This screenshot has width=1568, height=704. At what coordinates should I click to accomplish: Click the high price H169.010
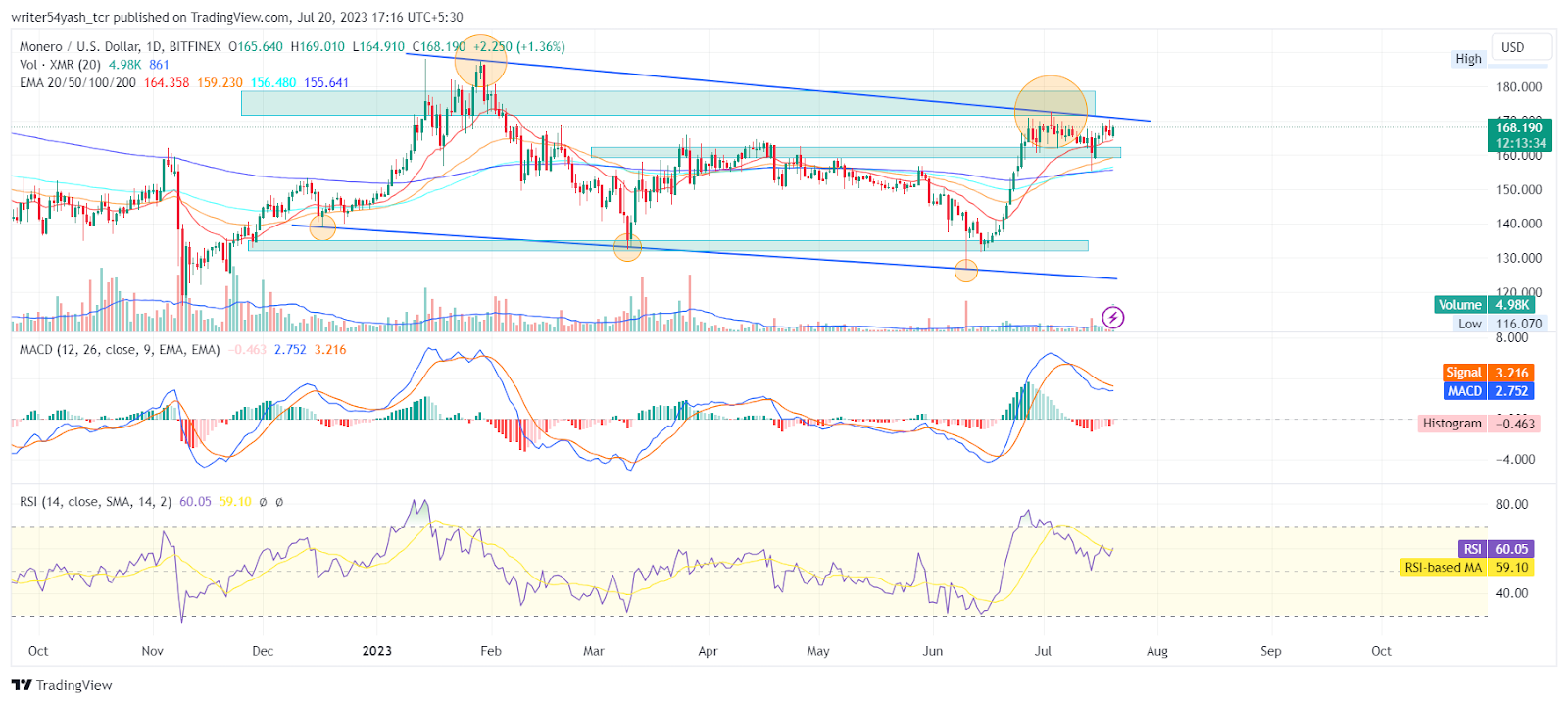pyautogui.click(x=318, y=46)
